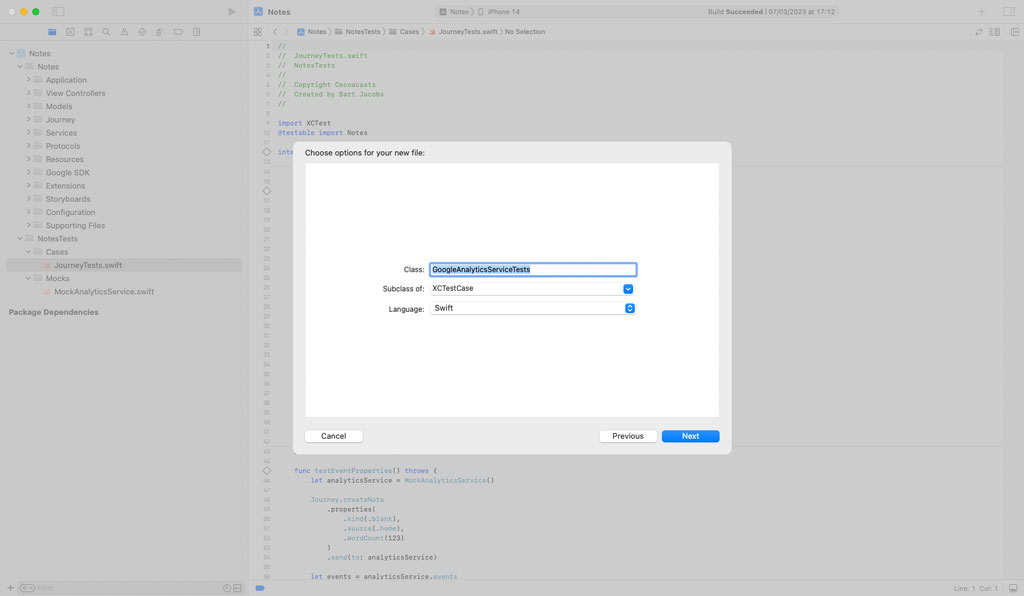Open the Issue navigator warning triangle
Screen dimensions: 1024x596
124,31
